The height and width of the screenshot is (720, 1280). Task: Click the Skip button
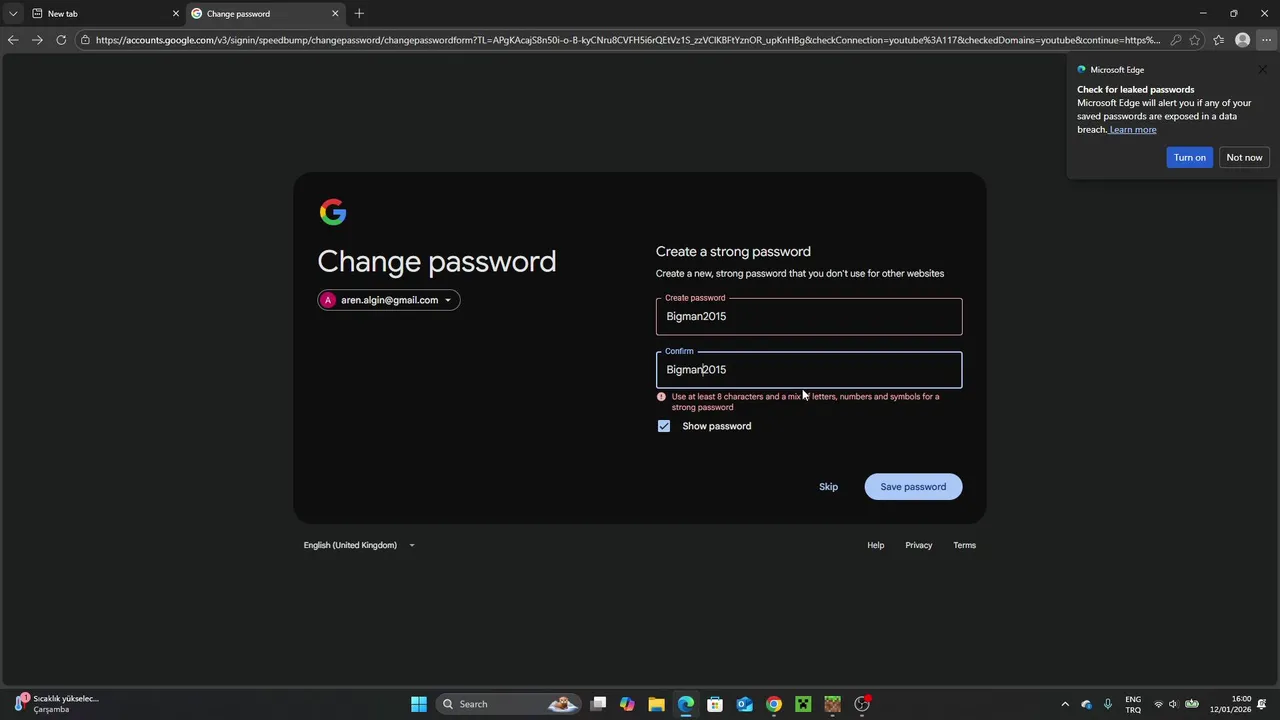click(828, 487)
